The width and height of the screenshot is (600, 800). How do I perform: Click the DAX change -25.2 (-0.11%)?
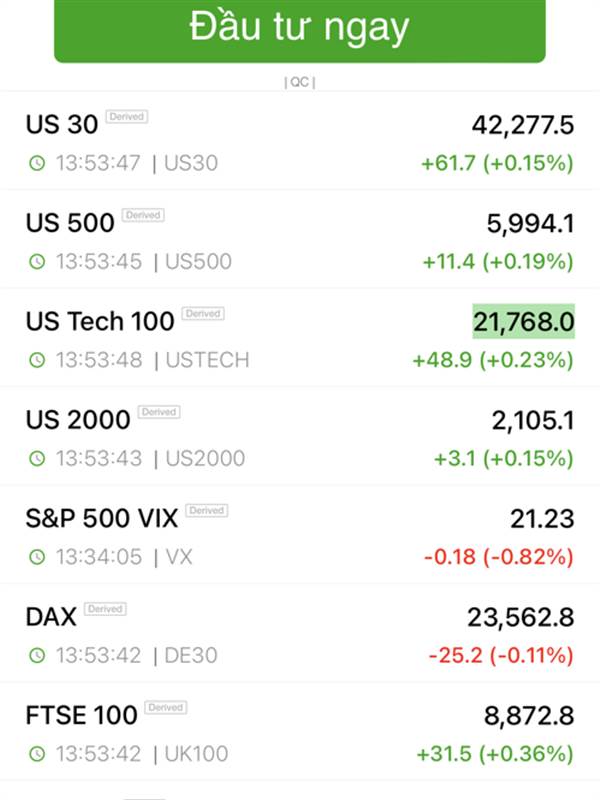point(501,655)
